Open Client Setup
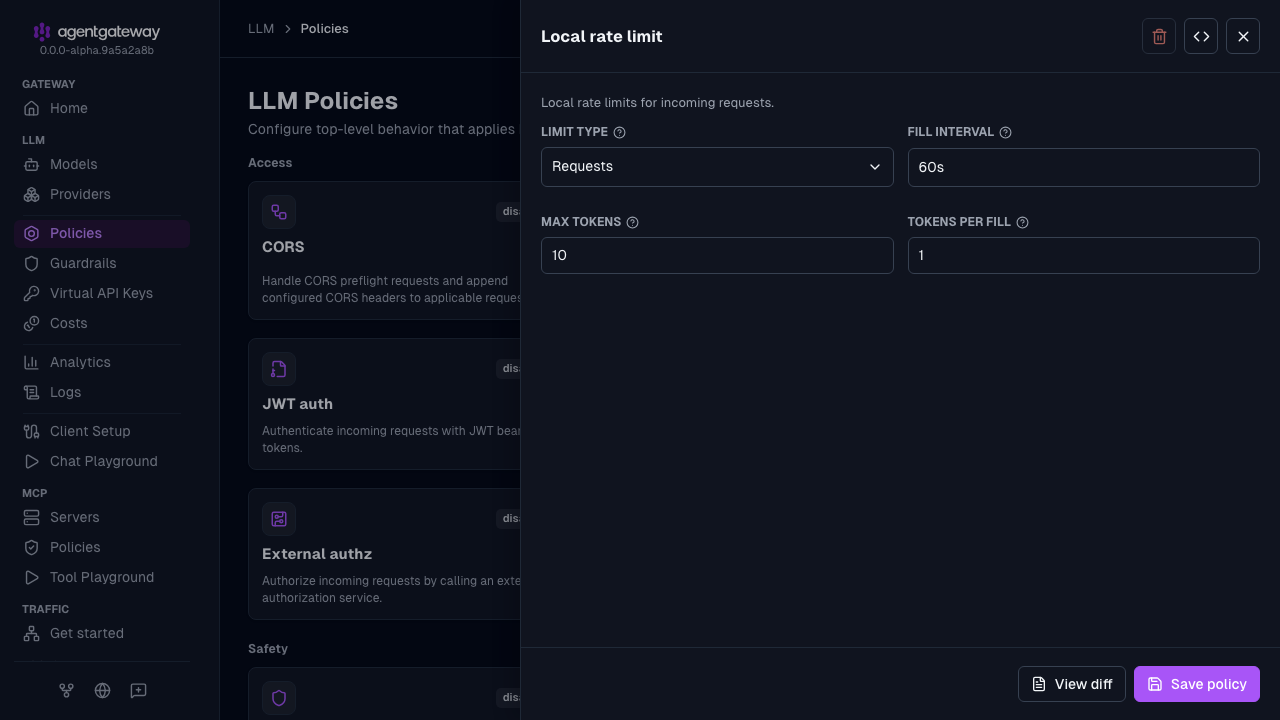 (x=102, y=431)
